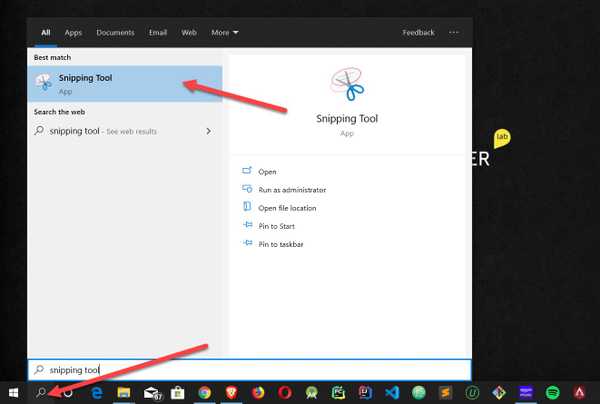Click the Feedback link
Viewport: 600px width, 404px height.
tap(418, 33)
